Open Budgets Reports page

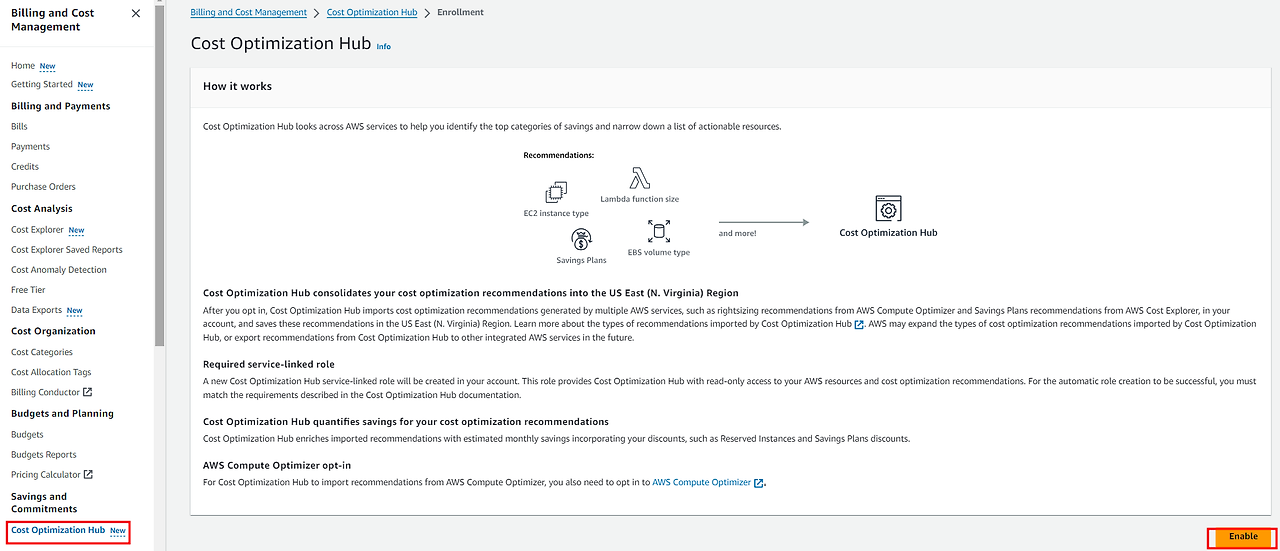pyautogui.click(x=44, y=455)
